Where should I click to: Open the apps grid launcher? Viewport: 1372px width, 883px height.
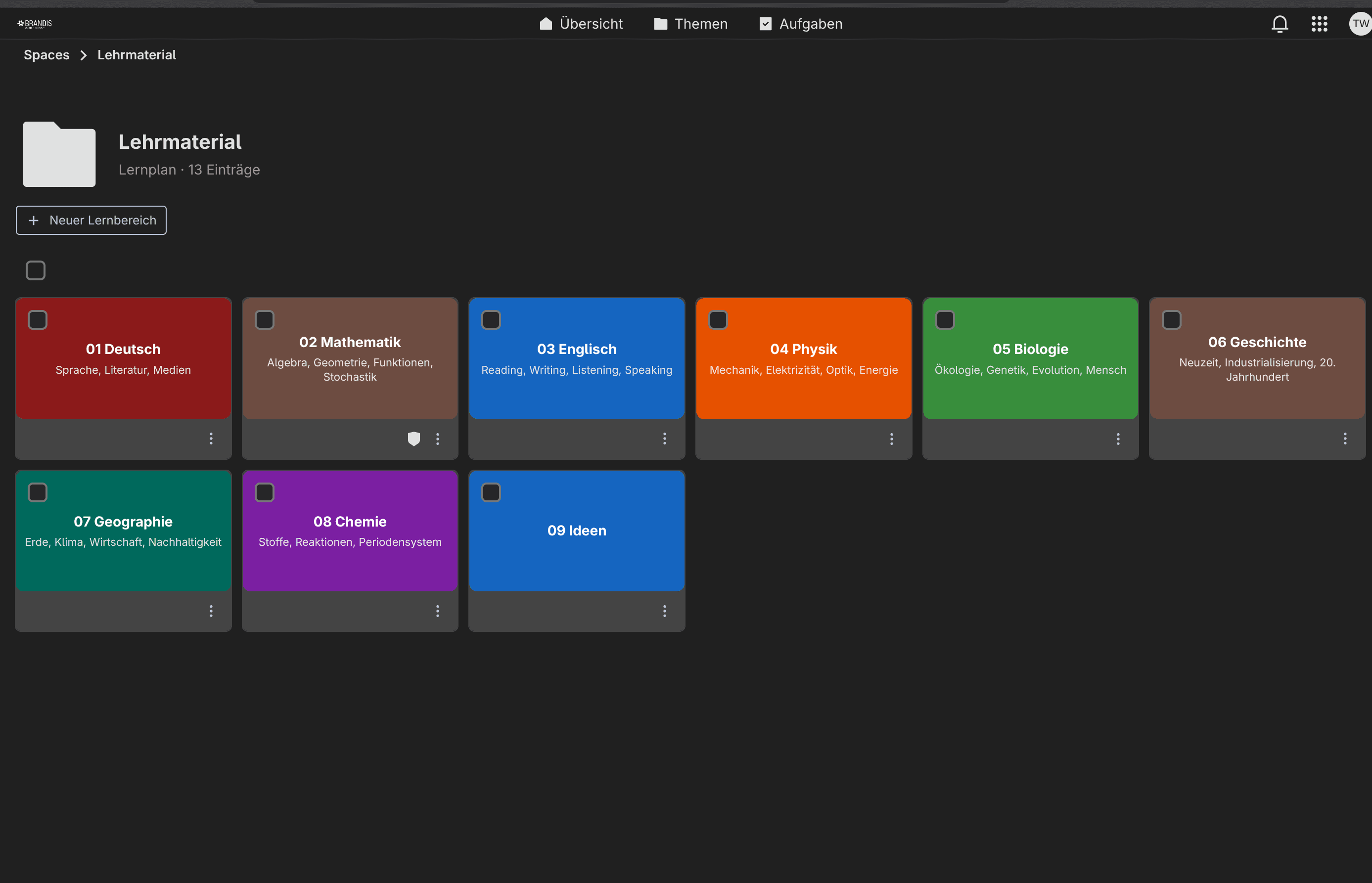pyautogui.click(x=1319, y=24)
